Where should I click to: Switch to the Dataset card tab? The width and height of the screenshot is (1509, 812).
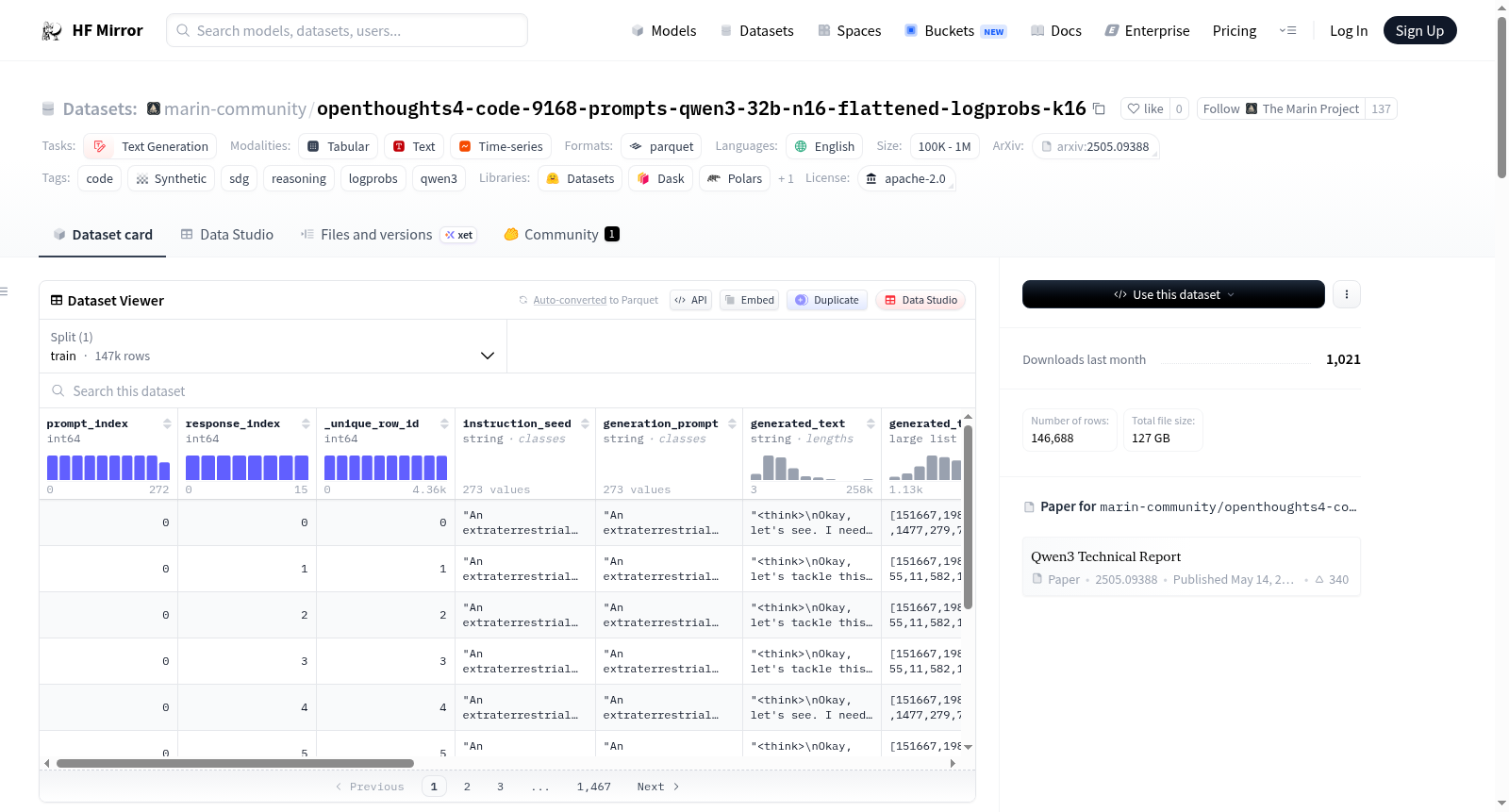click(103, 235)
